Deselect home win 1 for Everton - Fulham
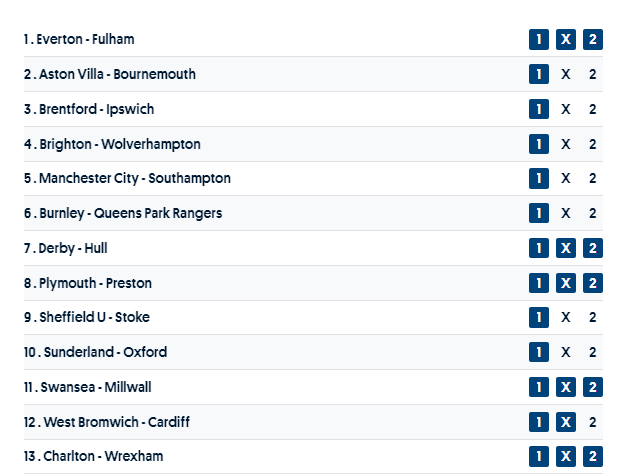Screen dimensions: 633x476 point(539,40)
